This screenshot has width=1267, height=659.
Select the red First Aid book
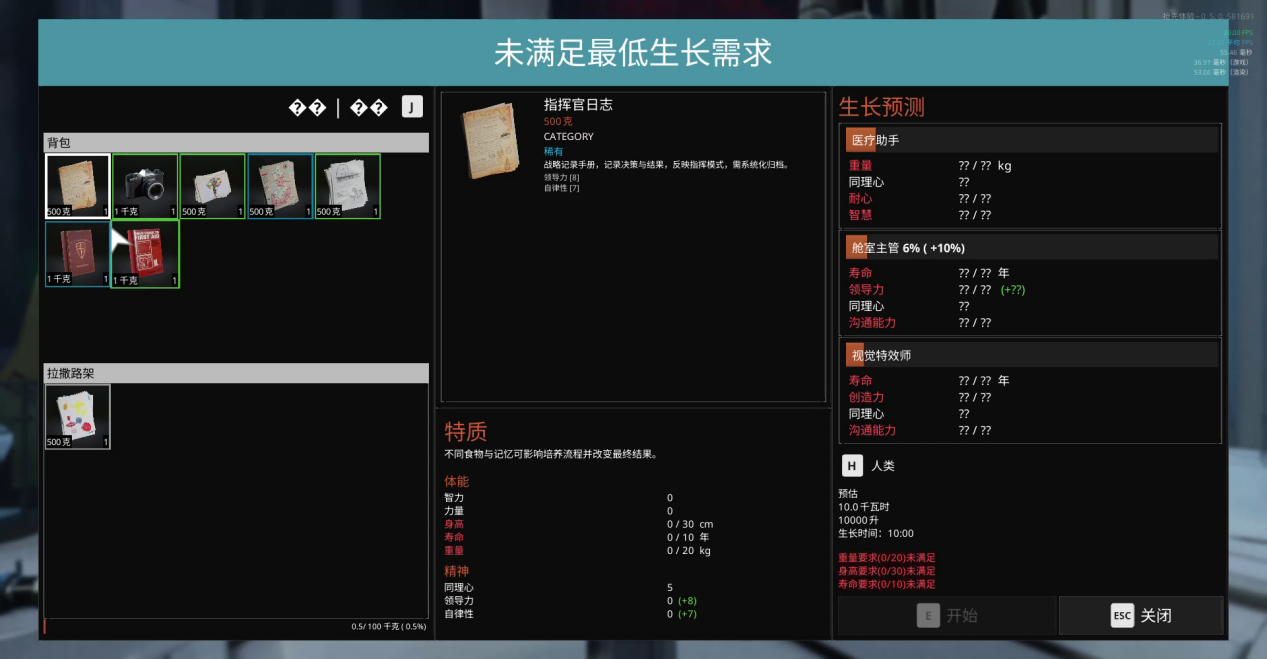(x=146, y=254)
